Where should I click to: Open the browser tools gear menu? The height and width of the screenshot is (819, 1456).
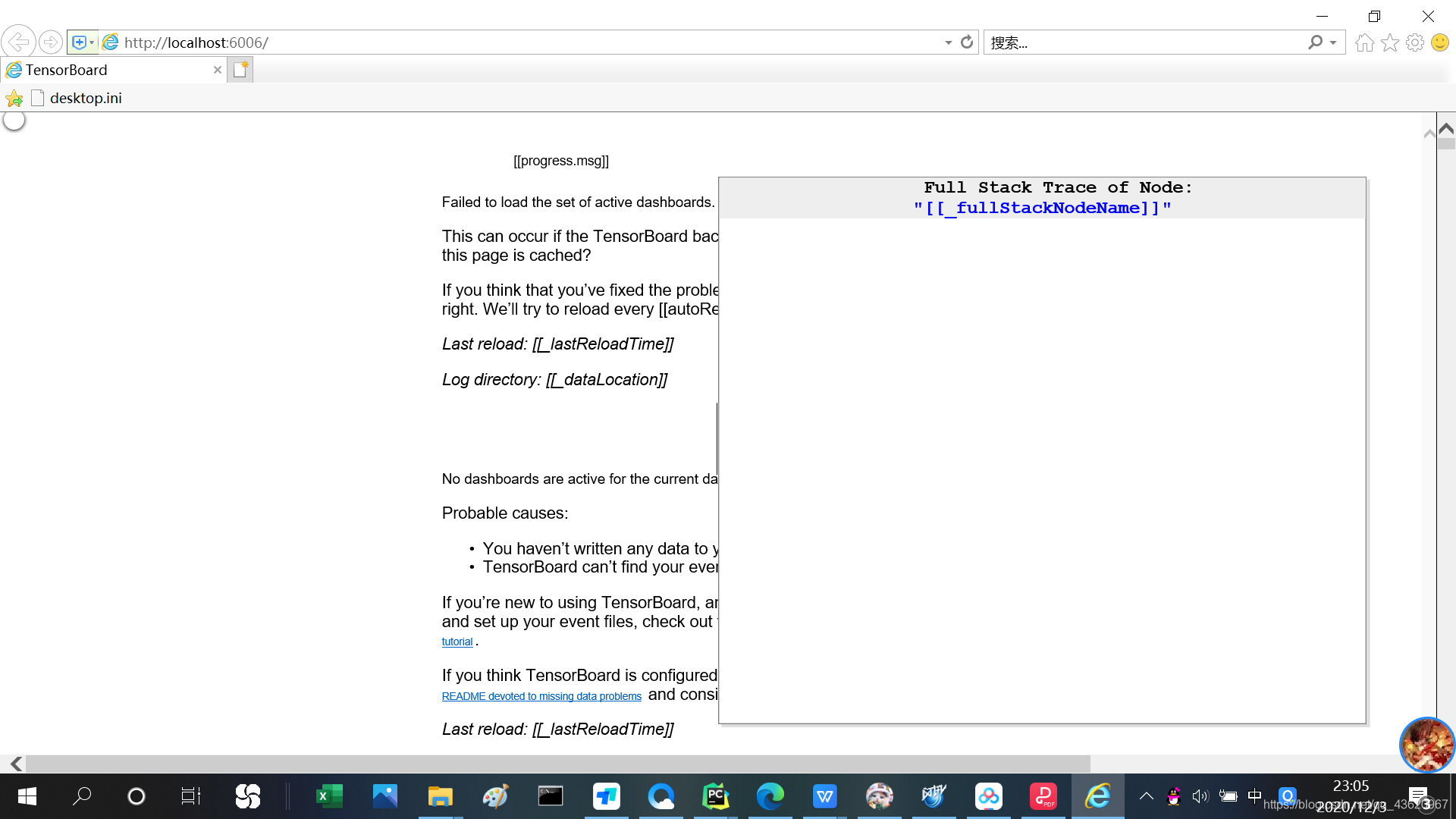click(1415, 42)
